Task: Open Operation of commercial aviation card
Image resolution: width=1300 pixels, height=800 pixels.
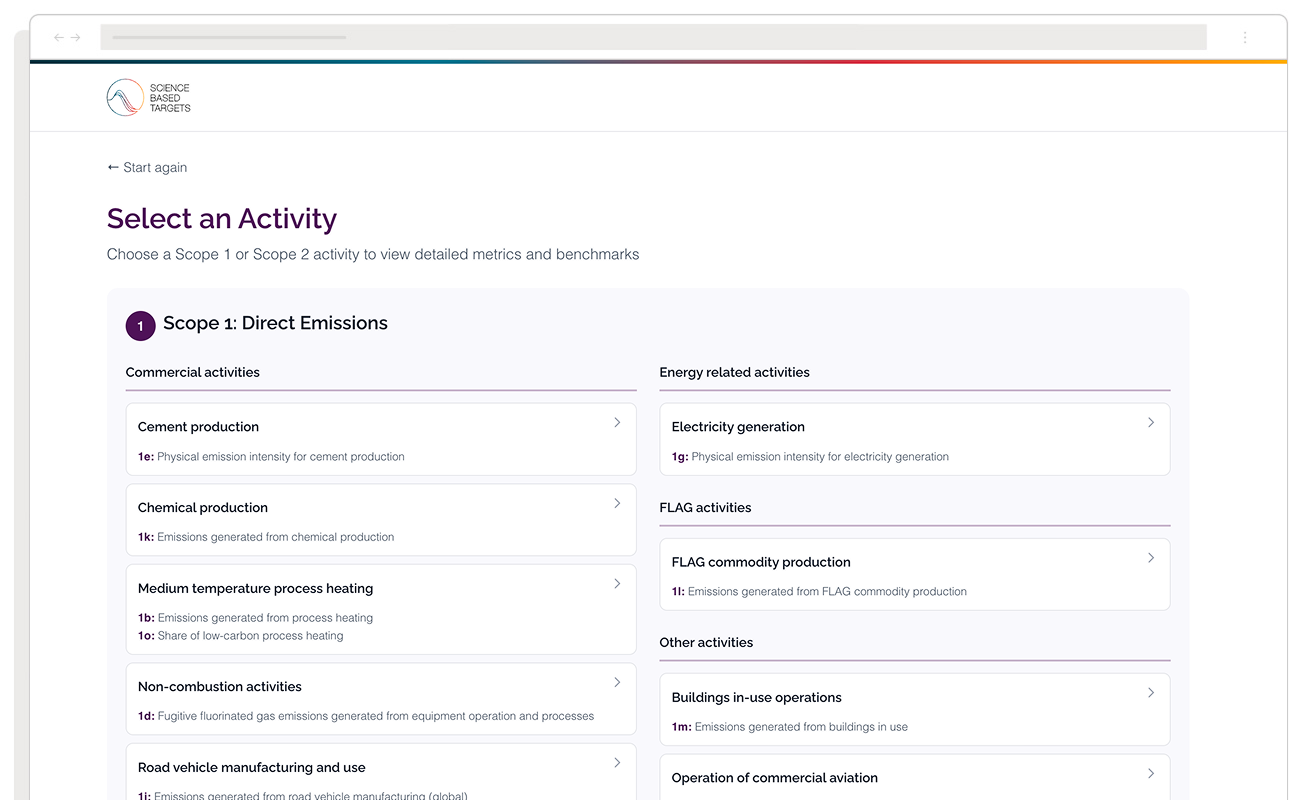Action: (x=915, y=777)
